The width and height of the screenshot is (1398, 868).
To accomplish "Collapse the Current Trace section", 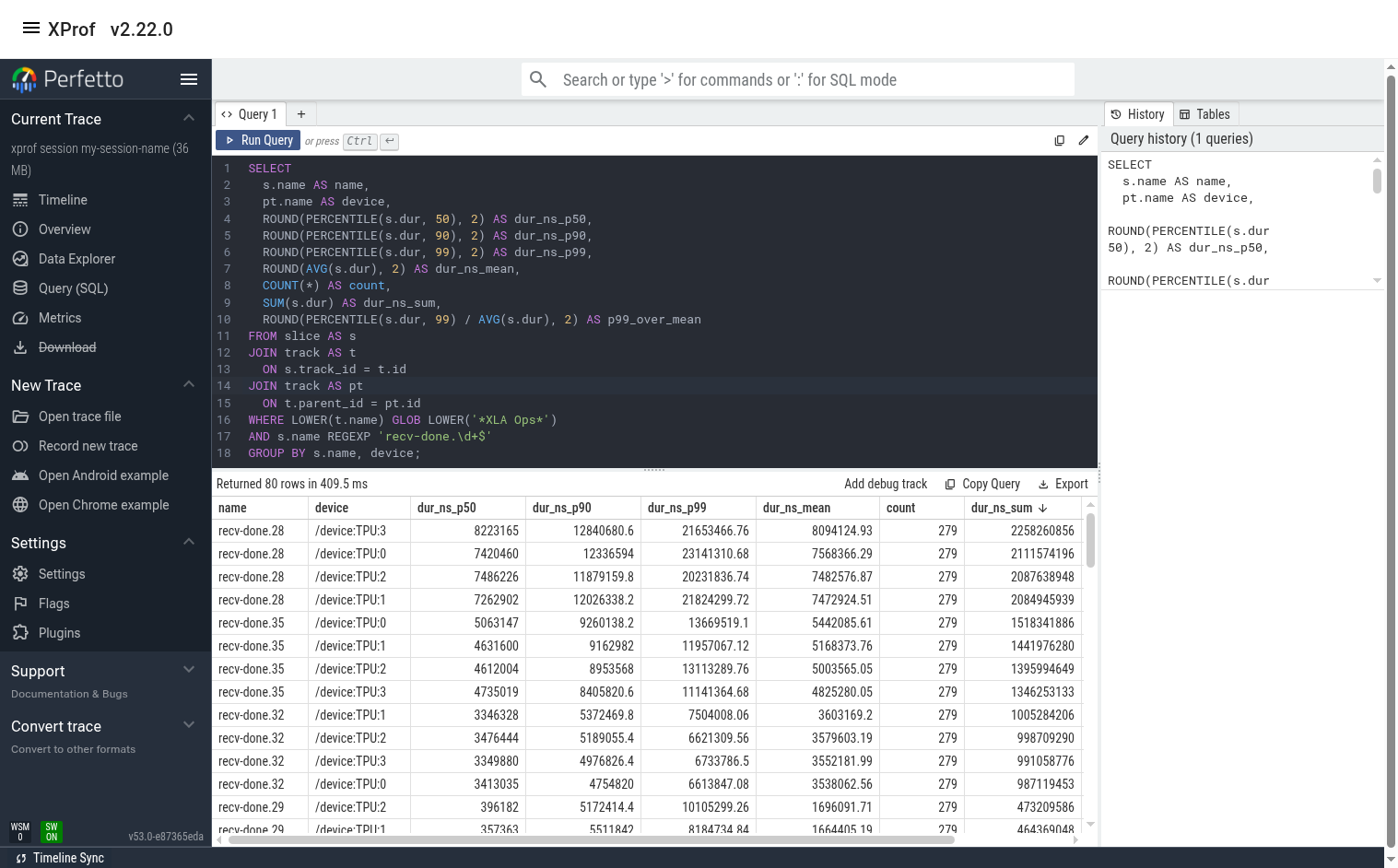I will (189, 118).
